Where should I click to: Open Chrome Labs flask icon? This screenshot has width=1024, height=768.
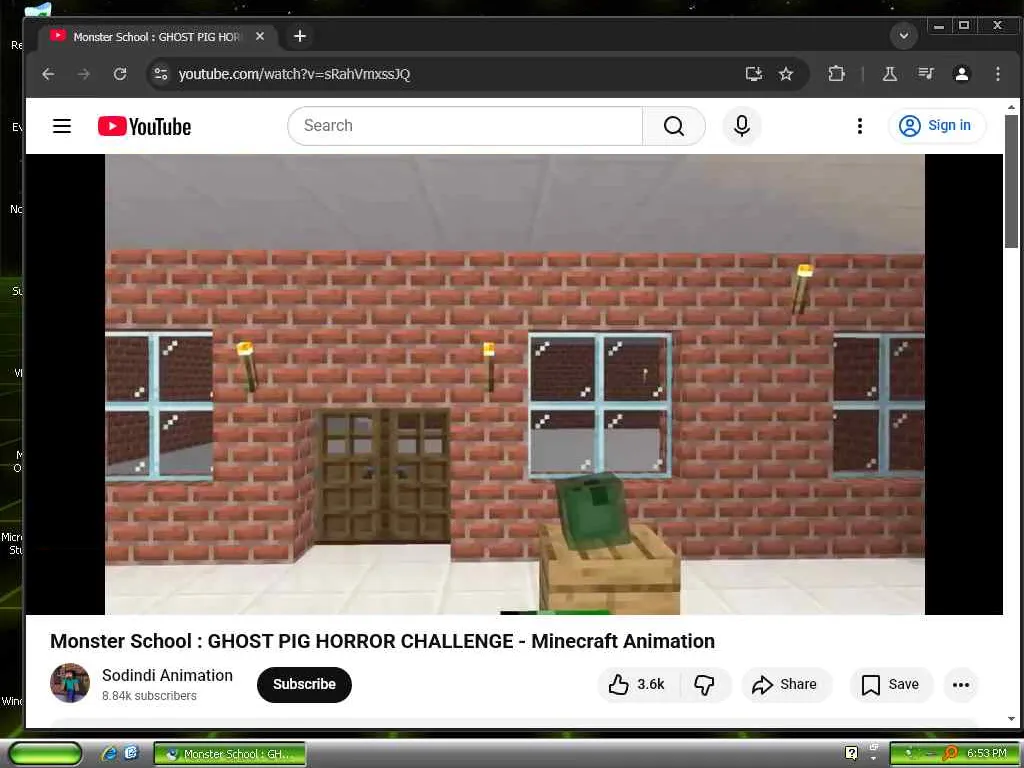(x=889, y=74)
